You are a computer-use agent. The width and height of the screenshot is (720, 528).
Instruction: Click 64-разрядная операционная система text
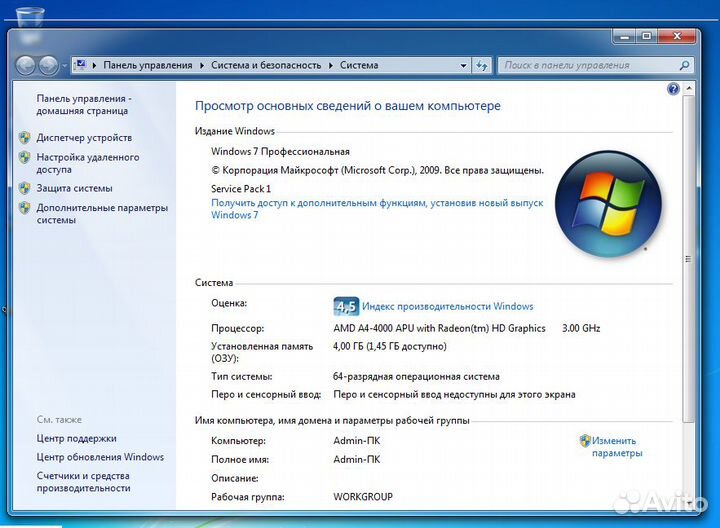pos(416,376)
